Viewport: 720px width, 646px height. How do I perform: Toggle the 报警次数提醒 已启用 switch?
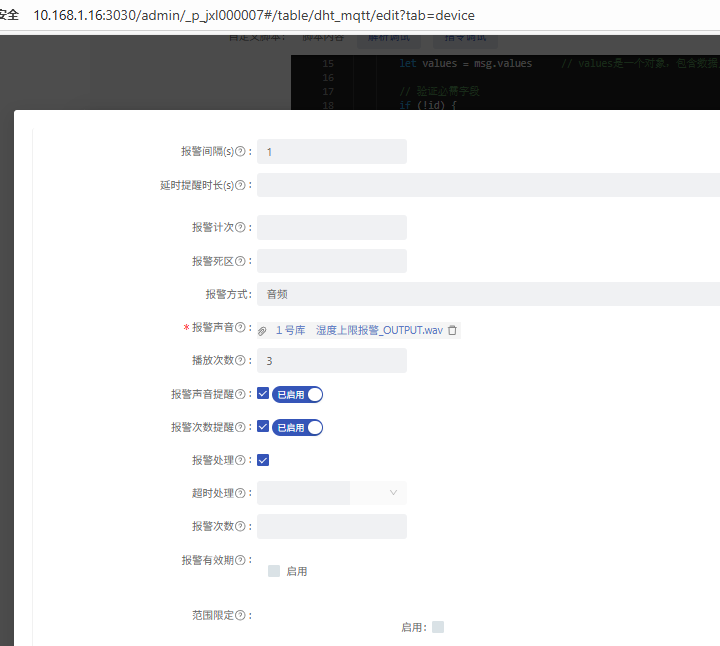tap(298, 427)
